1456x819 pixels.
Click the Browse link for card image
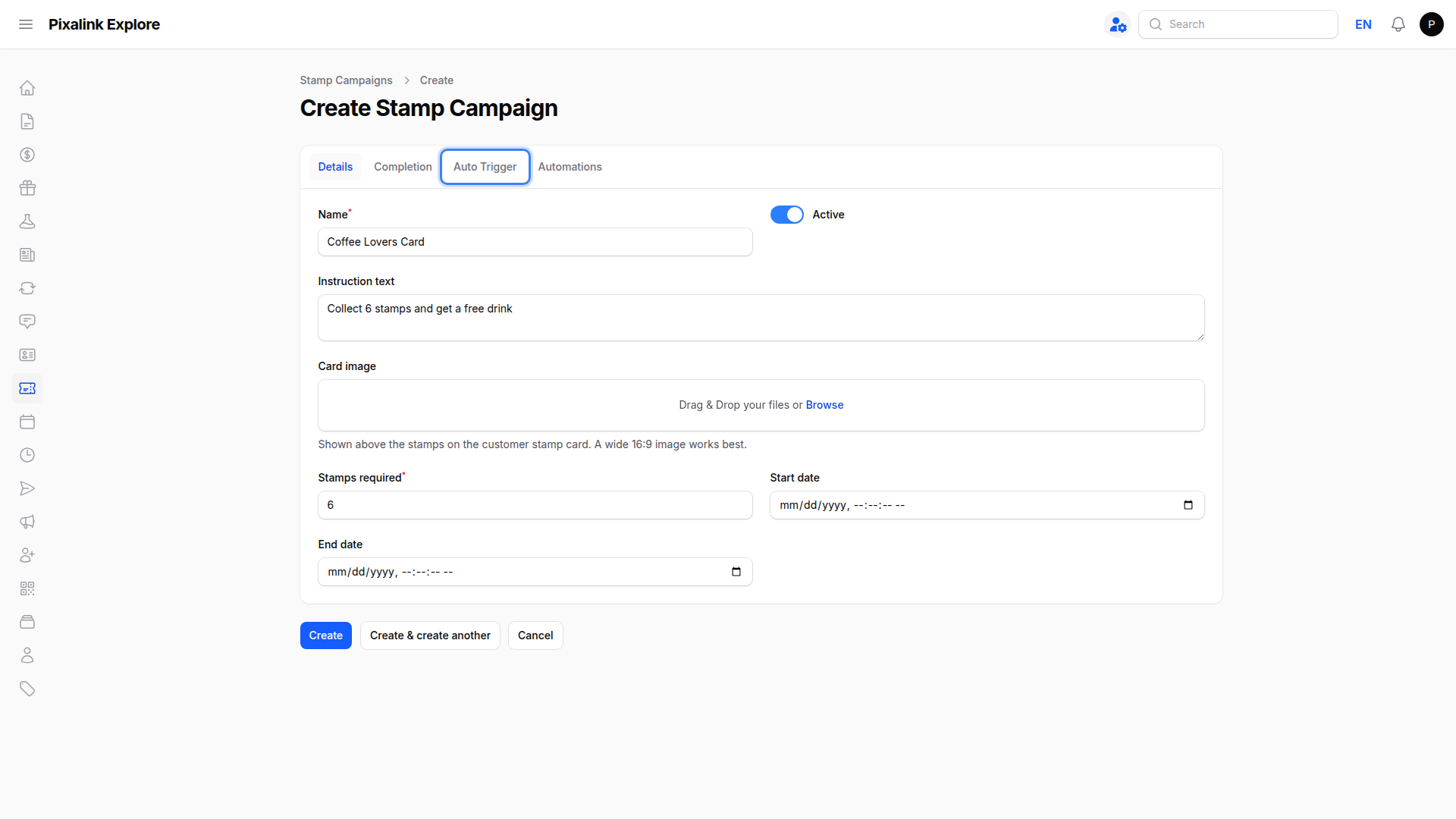824,405
